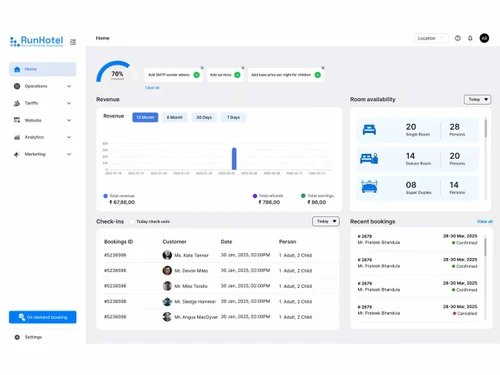The height and width of the screenshot is (375, 500).
Task: Click the Single Room bed icon
Action: (369, 130)
